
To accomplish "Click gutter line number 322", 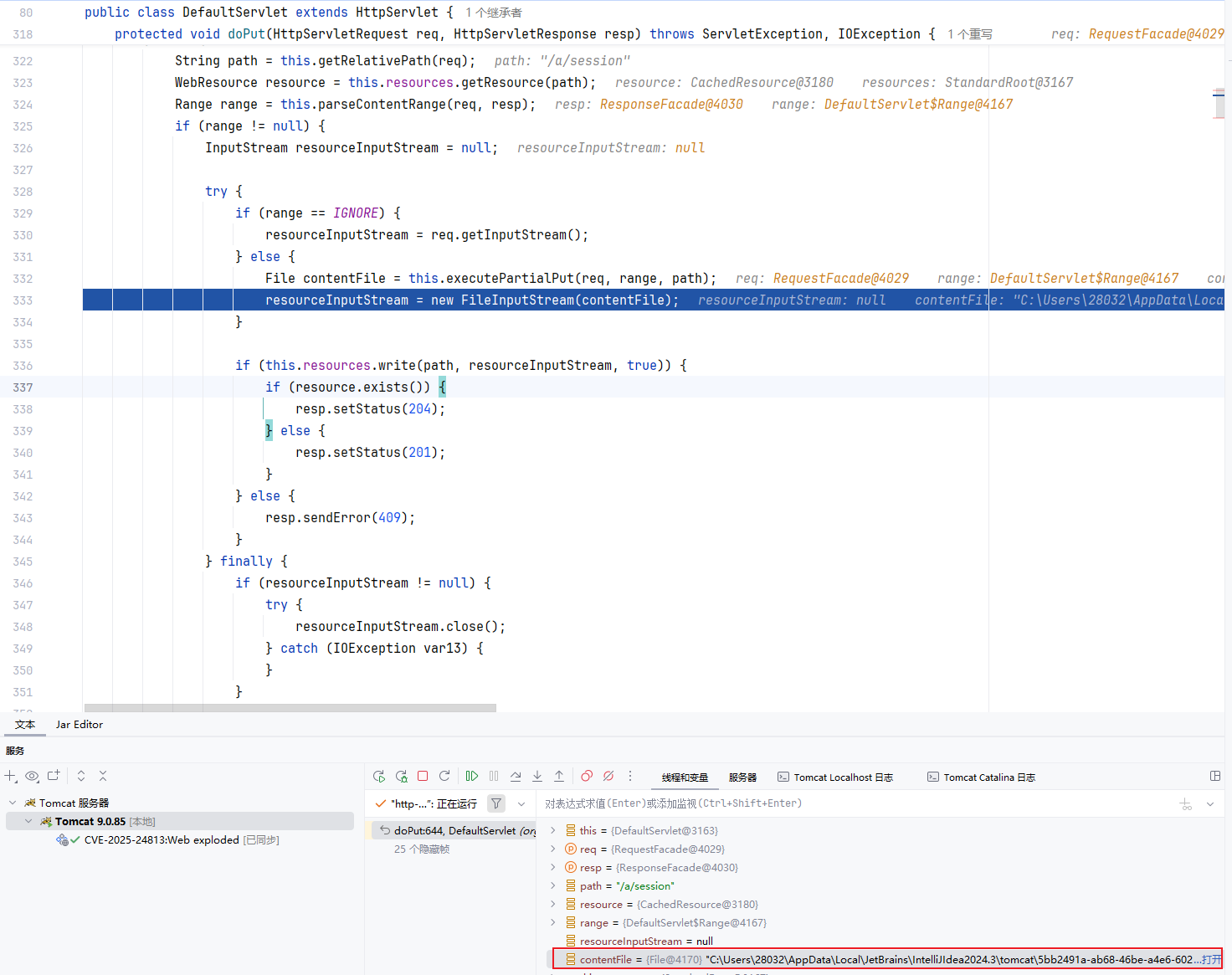I will [23, 61].
